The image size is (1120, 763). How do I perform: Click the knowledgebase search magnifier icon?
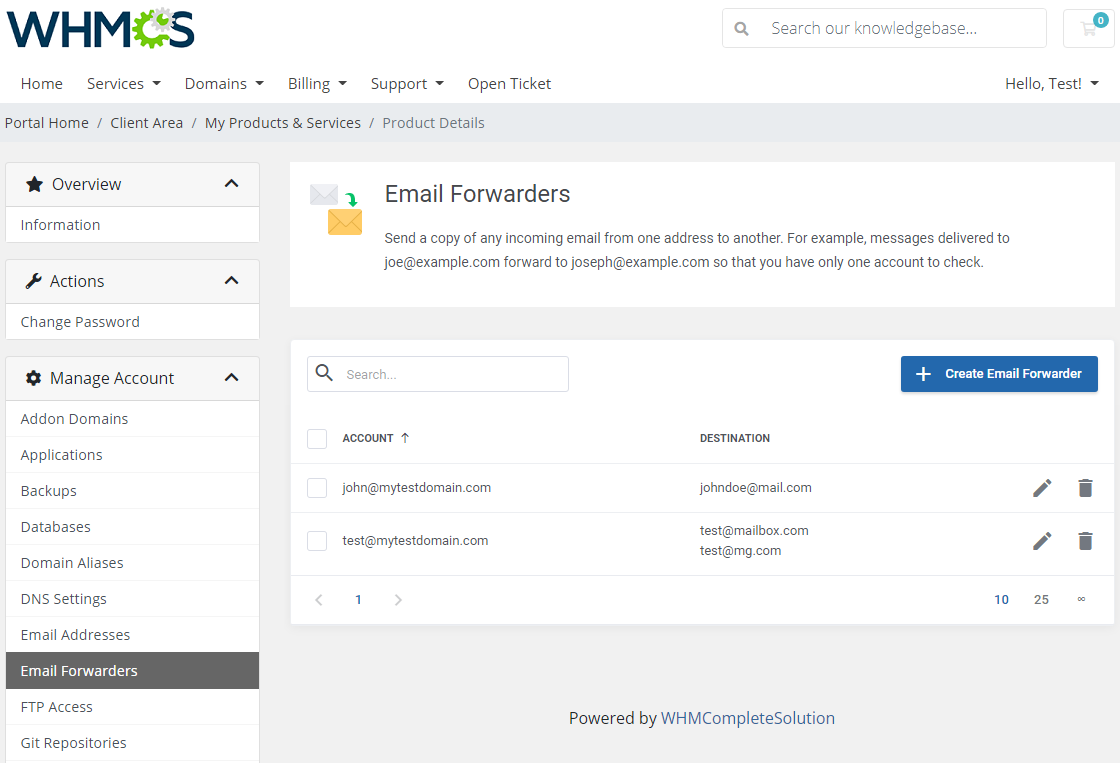coord(741,29)
